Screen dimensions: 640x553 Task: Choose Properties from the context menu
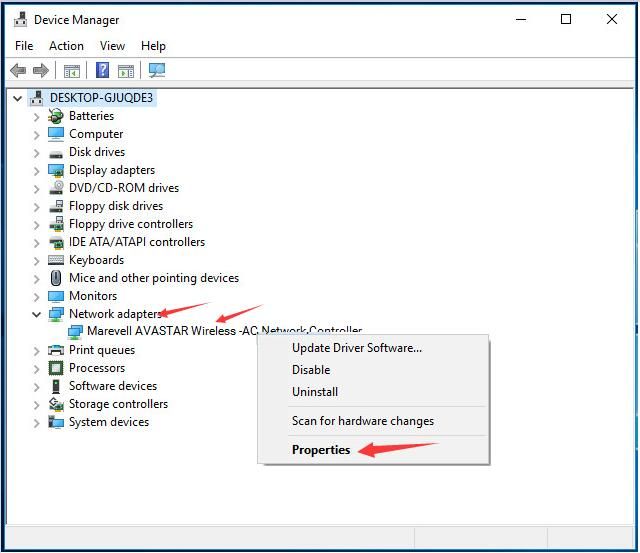321,450
